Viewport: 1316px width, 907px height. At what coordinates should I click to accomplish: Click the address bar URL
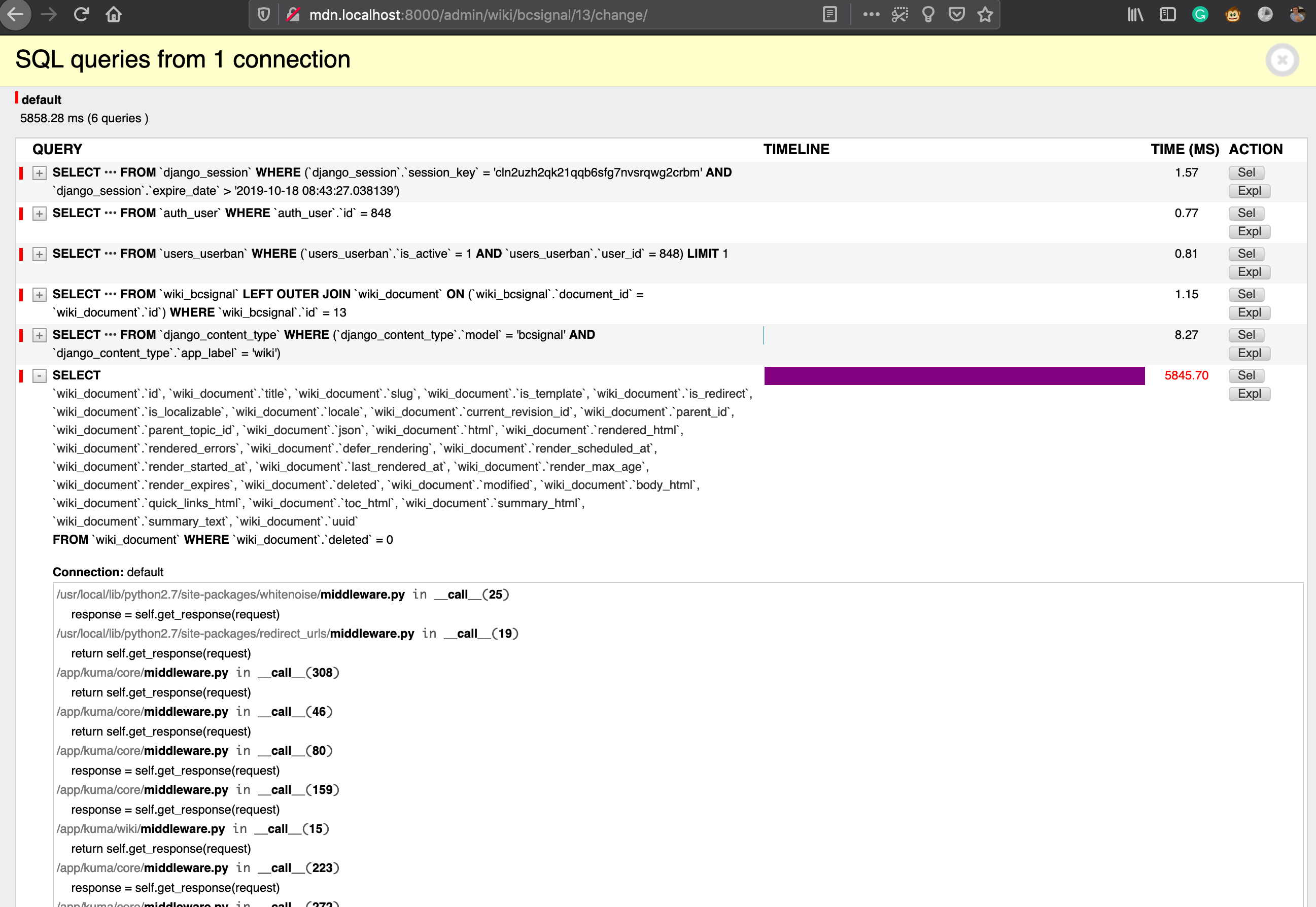pyautogui.click(x=478, y=15)
